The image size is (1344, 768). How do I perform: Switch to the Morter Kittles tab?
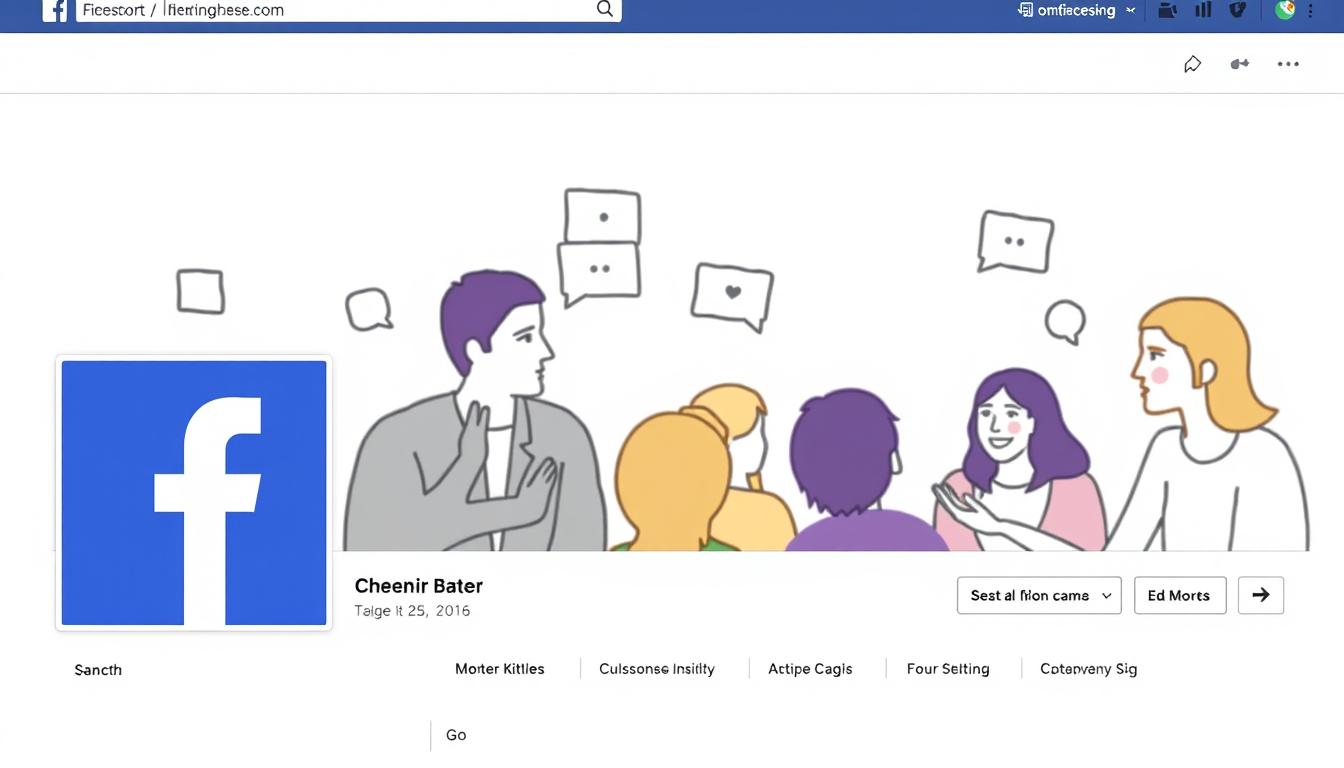(500, 669)
